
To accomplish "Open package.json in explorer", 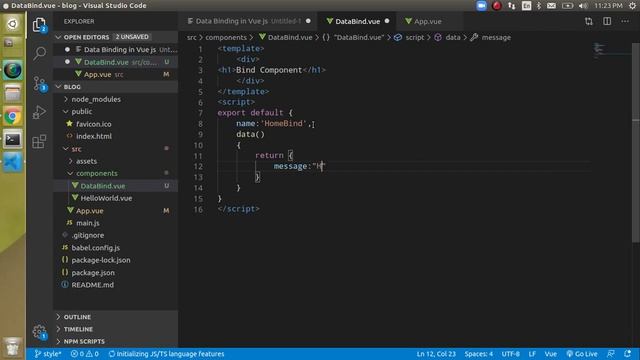I will click(x=93, y=273).
